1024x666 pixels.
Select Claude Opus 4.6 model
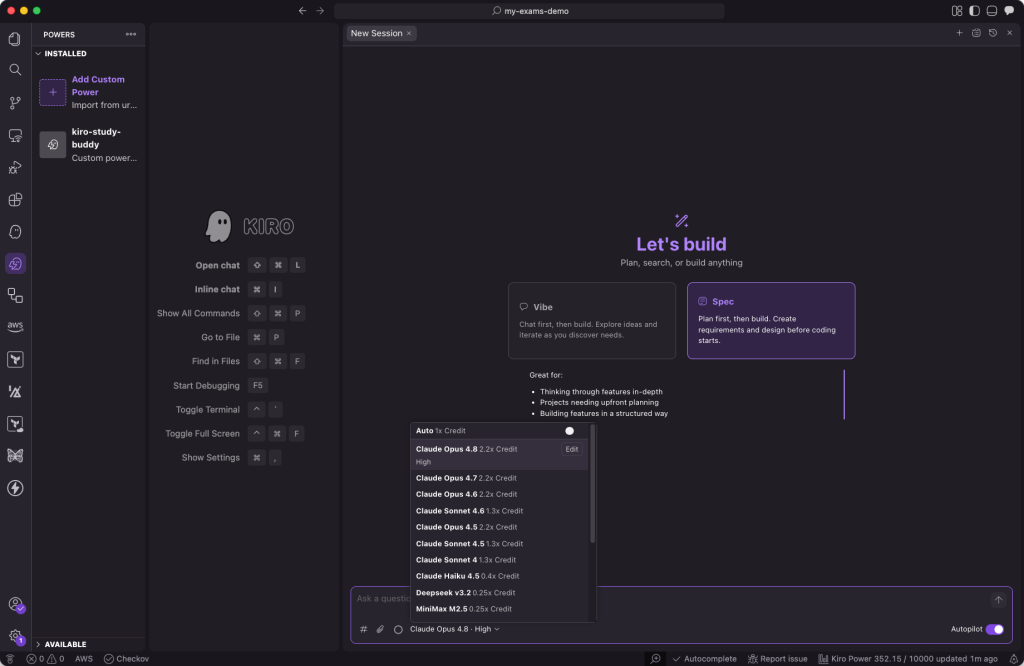pyautogui.click(x=500, y=494)
